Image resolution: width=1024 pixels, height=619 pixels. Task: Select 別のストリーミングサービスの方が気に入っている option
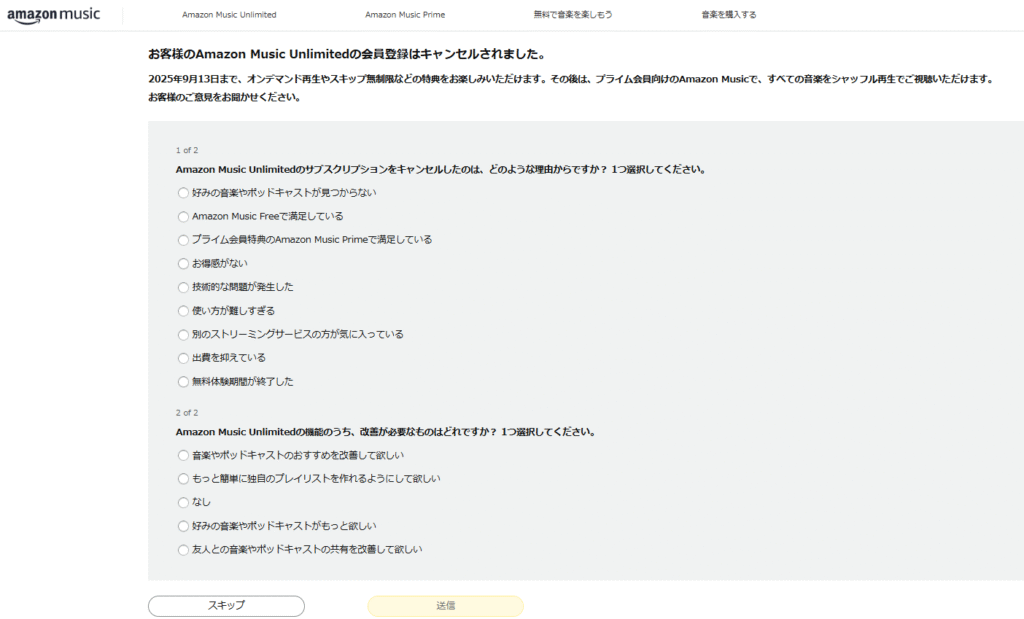point(184,335)
